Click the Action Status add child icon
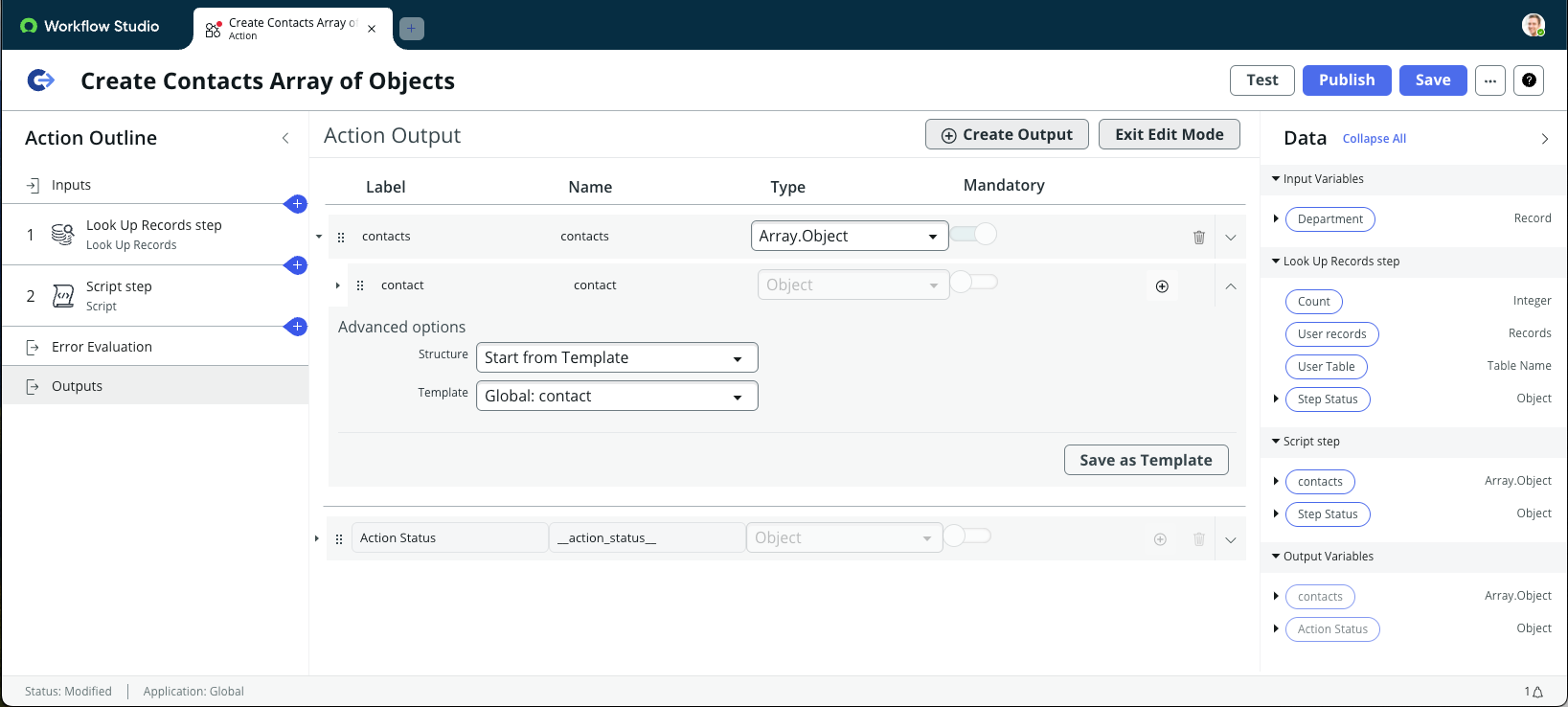Viewport: 1568px width, 707px height. 1160,539
